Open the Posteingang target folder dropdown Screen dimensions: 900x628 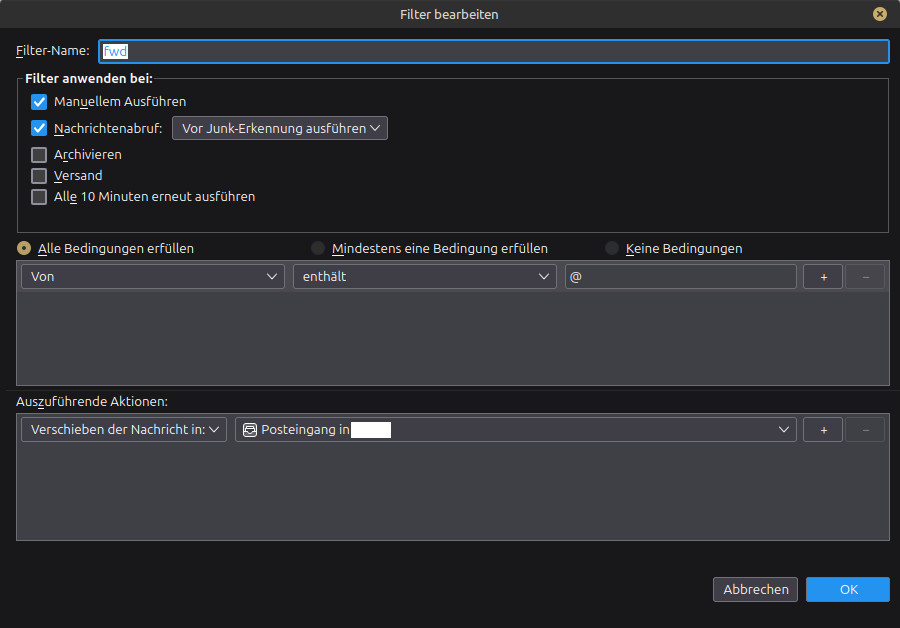tap(515, 429)
